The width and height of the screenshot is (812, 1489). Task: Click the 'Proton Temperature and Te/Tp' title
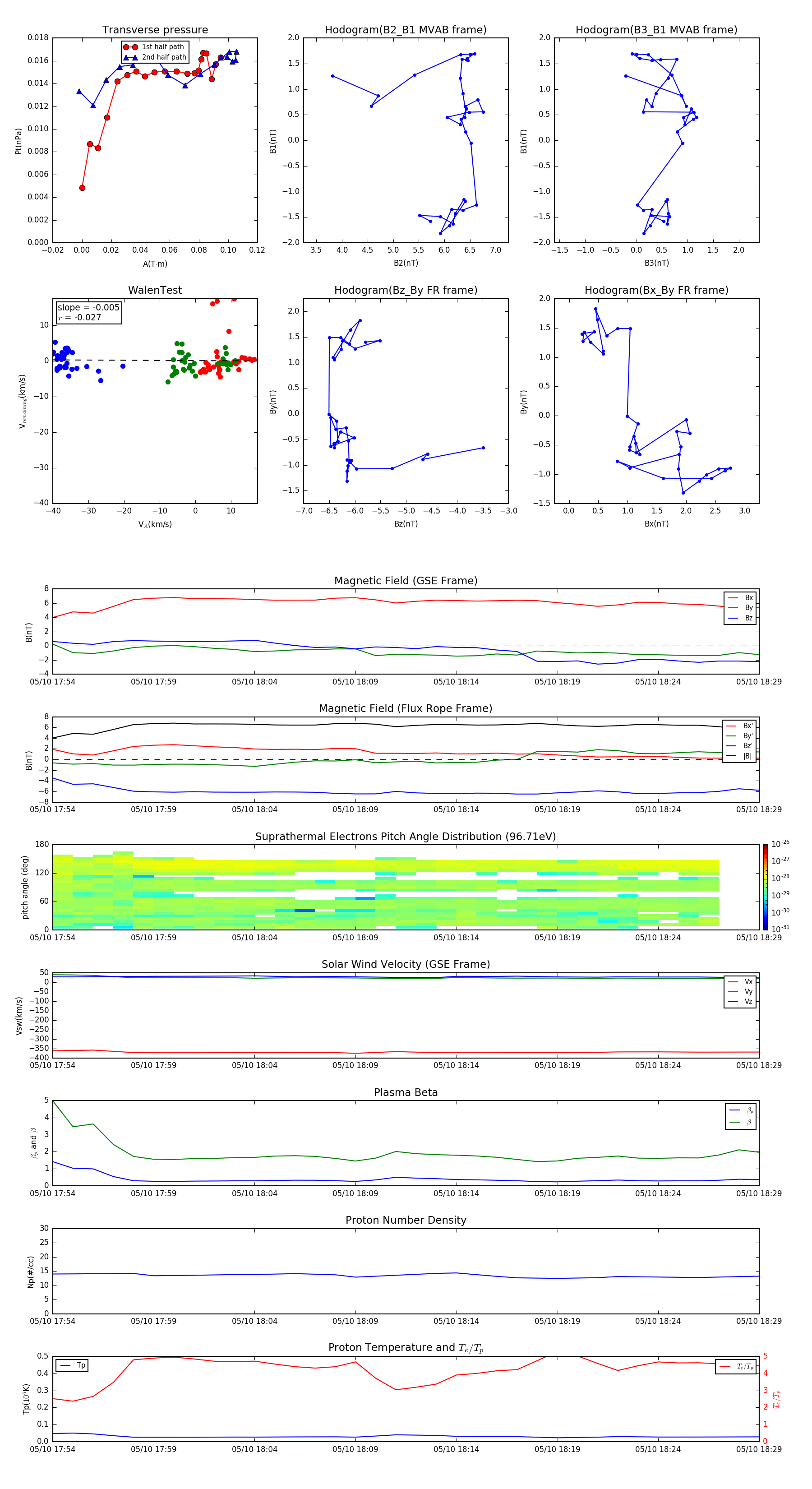406,1348
